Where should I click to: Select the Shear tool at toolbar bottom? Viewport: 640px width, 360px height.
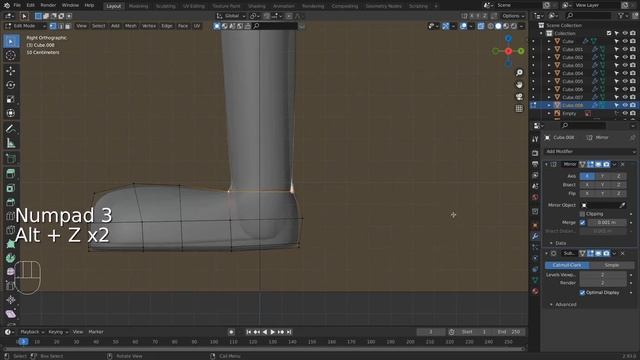point(11,314)
